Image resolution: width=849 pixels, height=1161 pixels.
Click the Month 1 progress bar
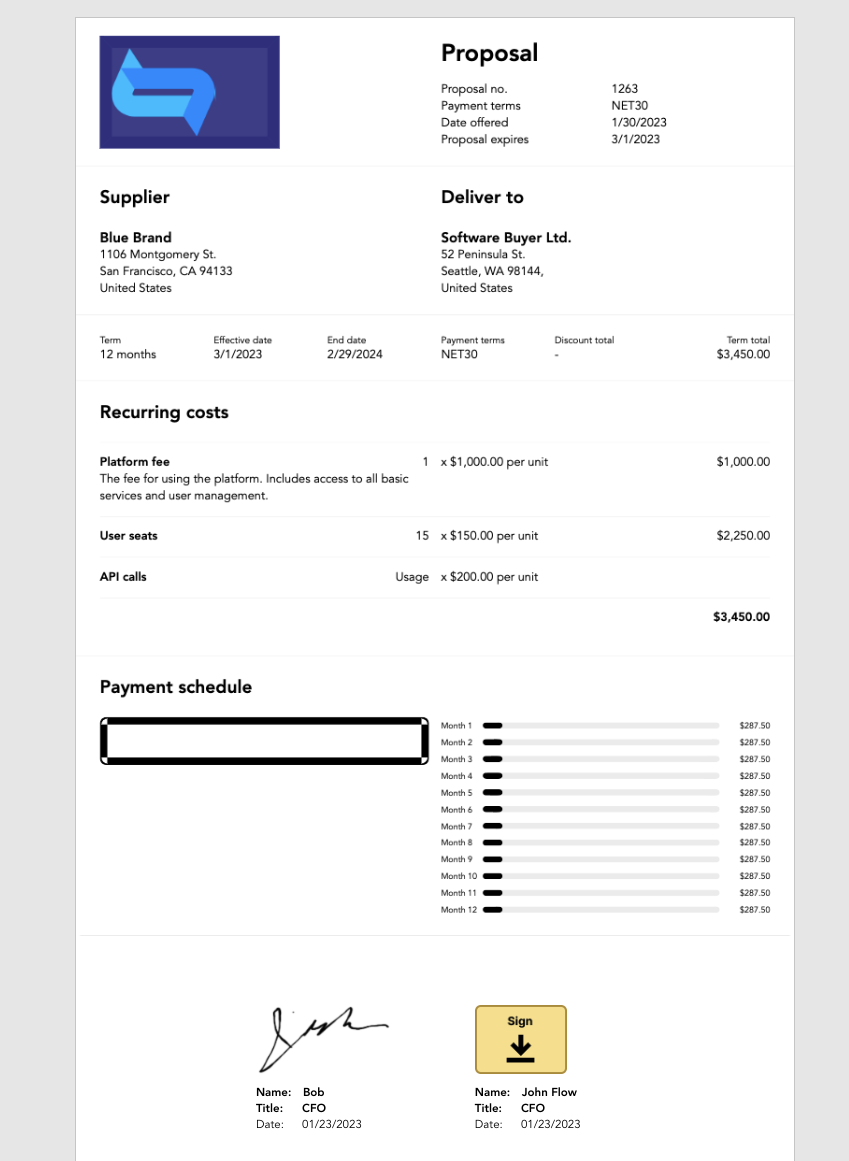(600, 725)
